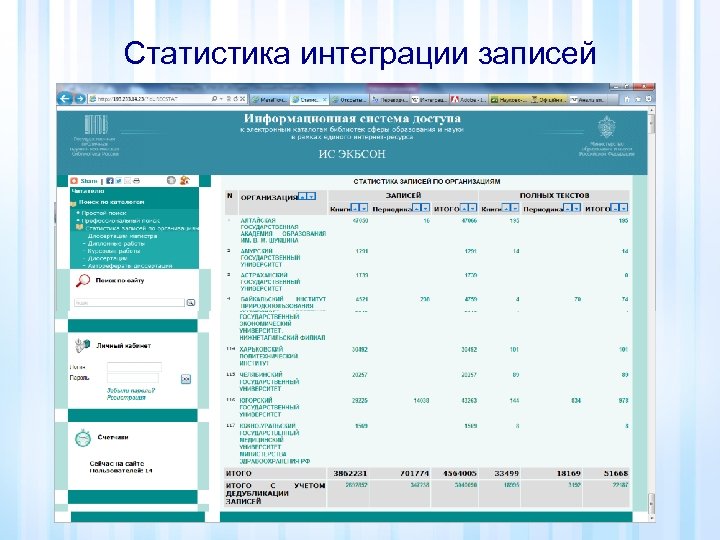Sort ПОЛНЫХ ТЕКСТОВ Книги column descending

click(515, 208)
